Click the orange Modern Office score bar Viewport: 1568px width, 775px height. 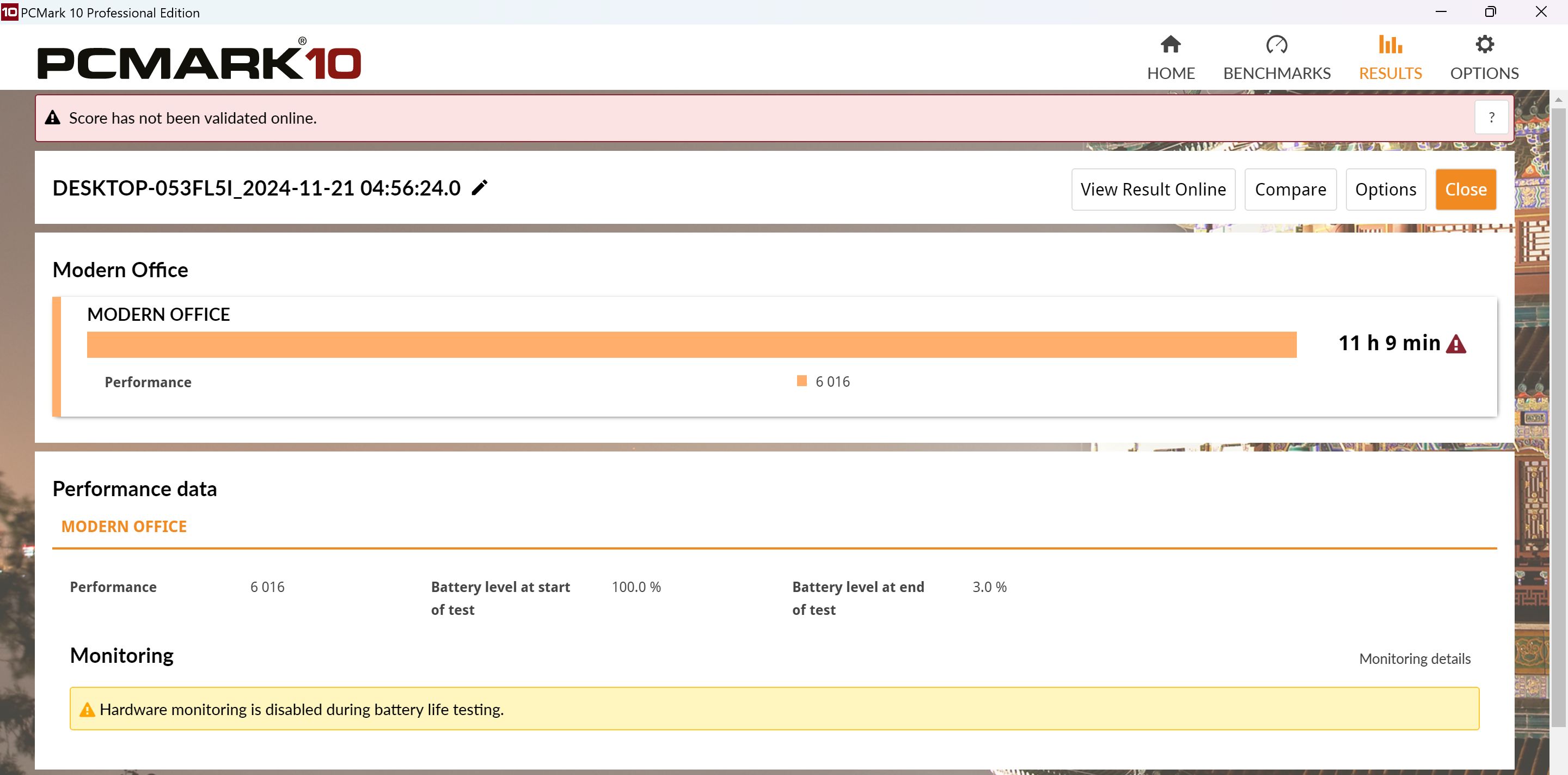coord(691,345)
